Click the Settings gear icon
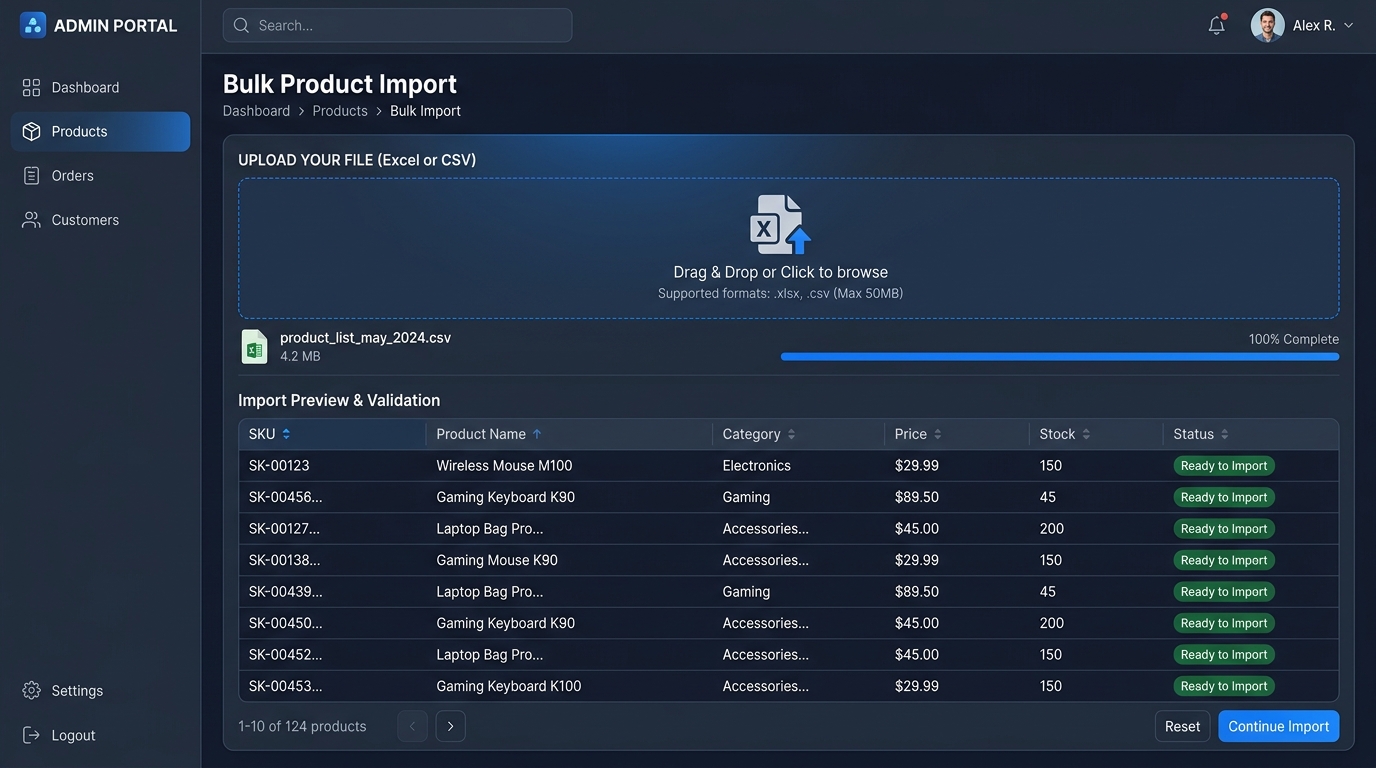Image resolution: width=1376 pixels, height=768 pixels. [x=31, y=691]
